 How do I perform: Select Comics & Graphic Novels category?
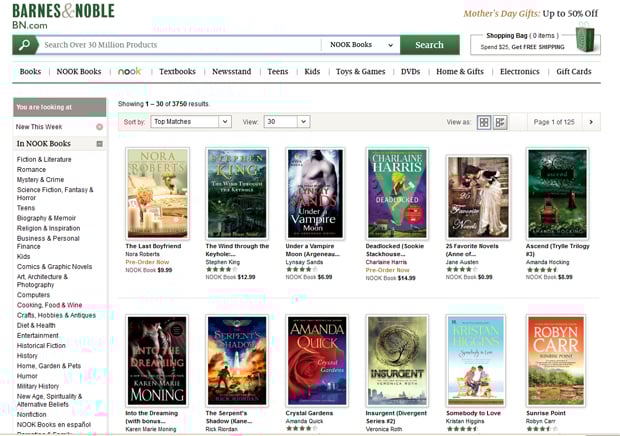(x=54, y=266)
